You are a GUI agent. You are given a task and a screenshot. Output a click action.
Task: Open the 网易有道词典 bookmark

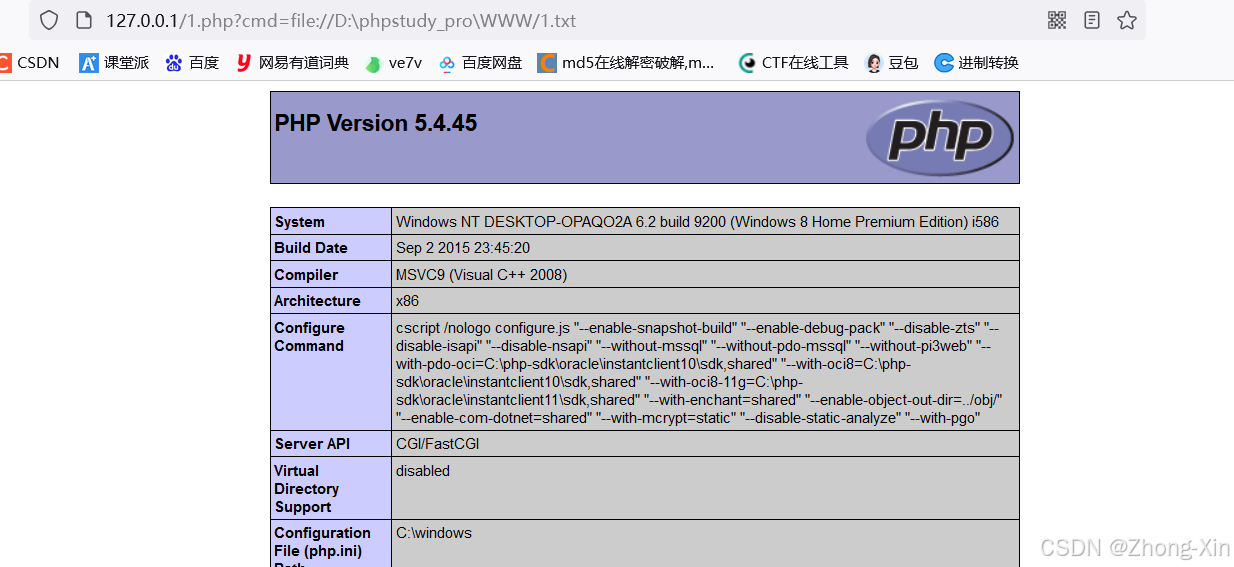292,63
